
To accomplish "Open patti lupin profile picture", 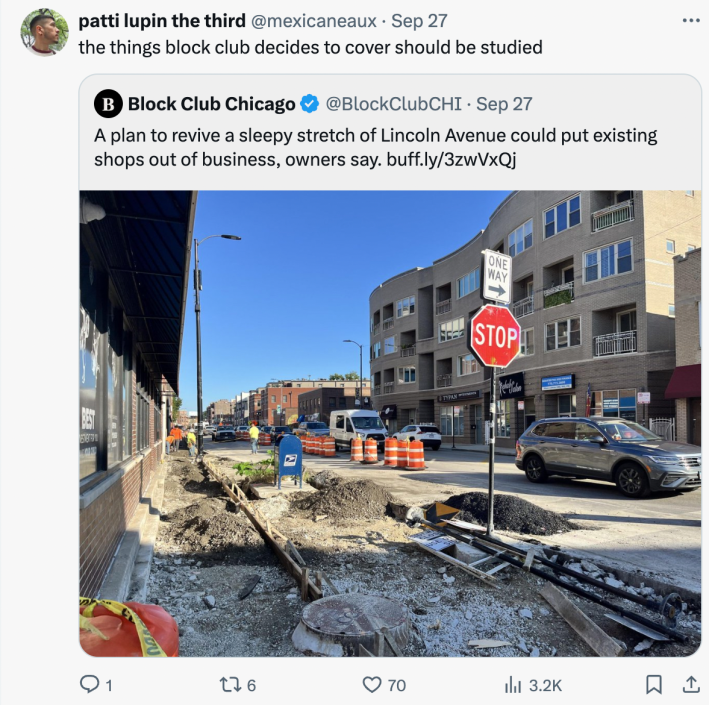I will (x=44, y=32).
